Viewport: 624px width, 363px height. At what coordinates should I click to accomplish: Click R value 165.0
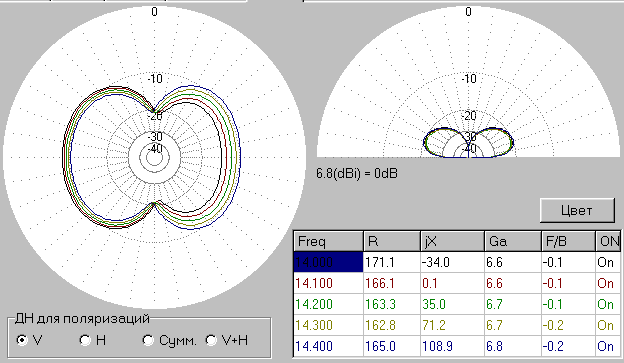point(392,346)
